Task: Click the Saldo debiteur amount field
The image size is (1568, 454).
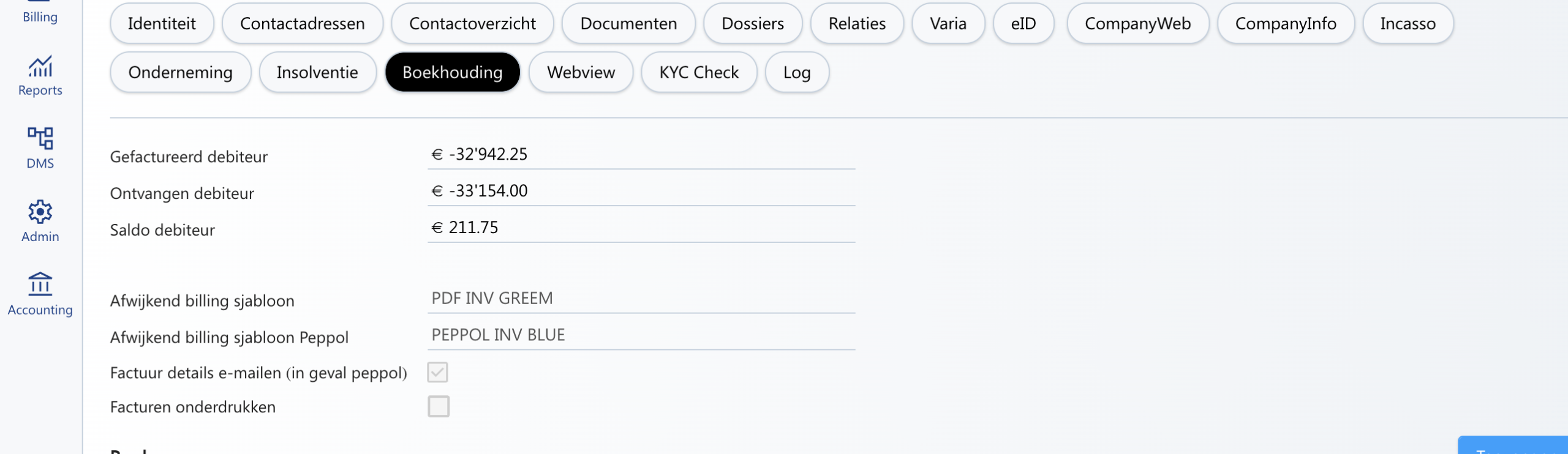Action: pos(641,228)
